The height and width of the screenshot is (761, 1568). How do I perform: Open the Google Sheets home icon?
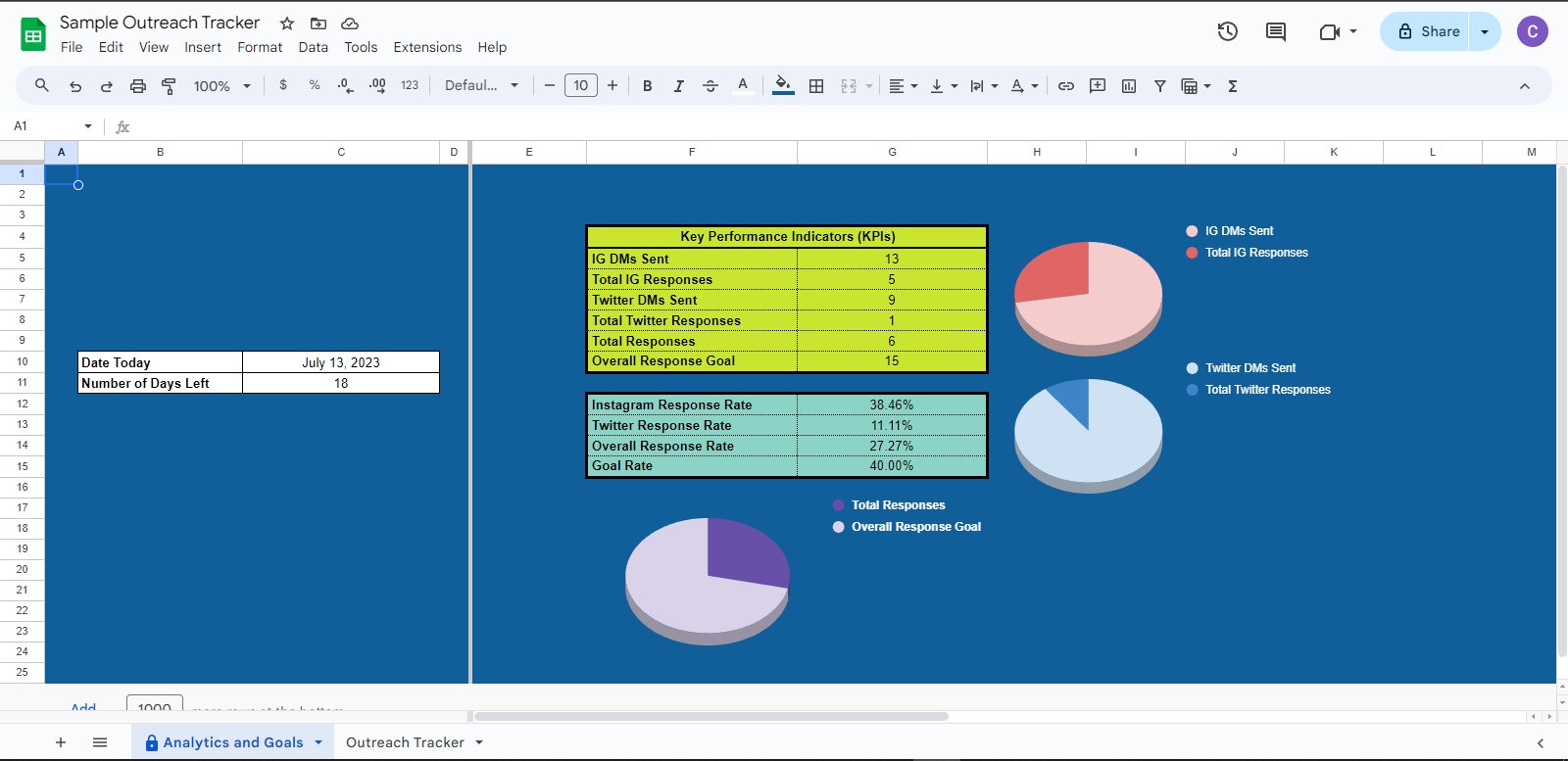click(x=33, y=34)
